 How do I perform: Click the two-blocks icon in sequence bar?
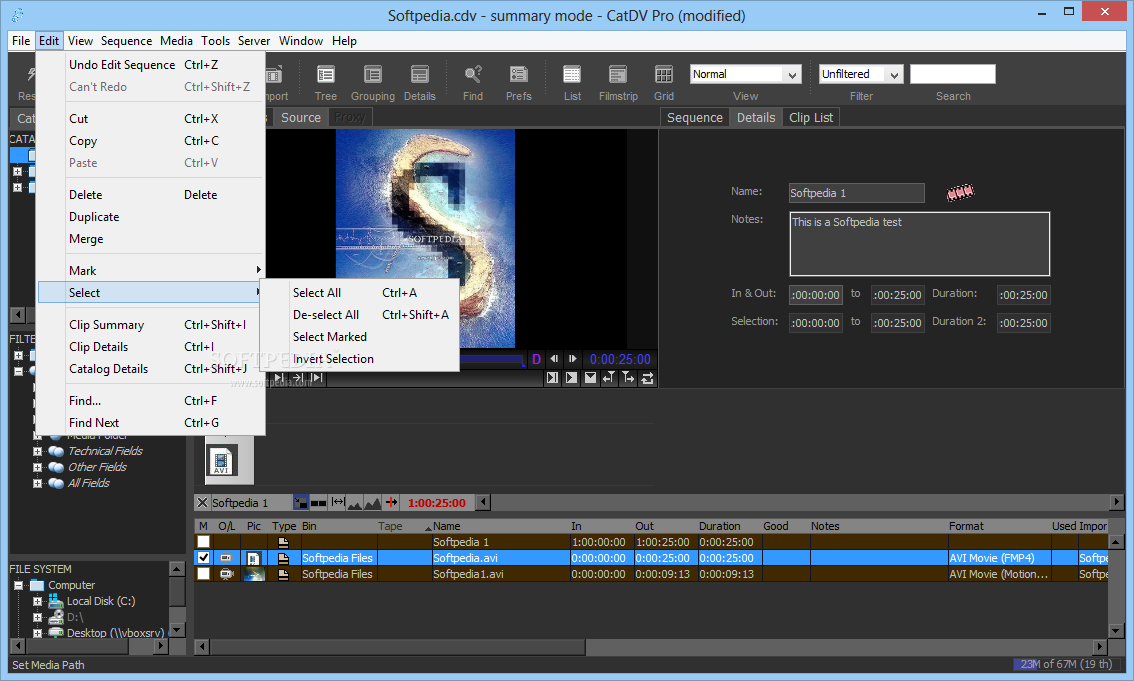pos(318,502)
